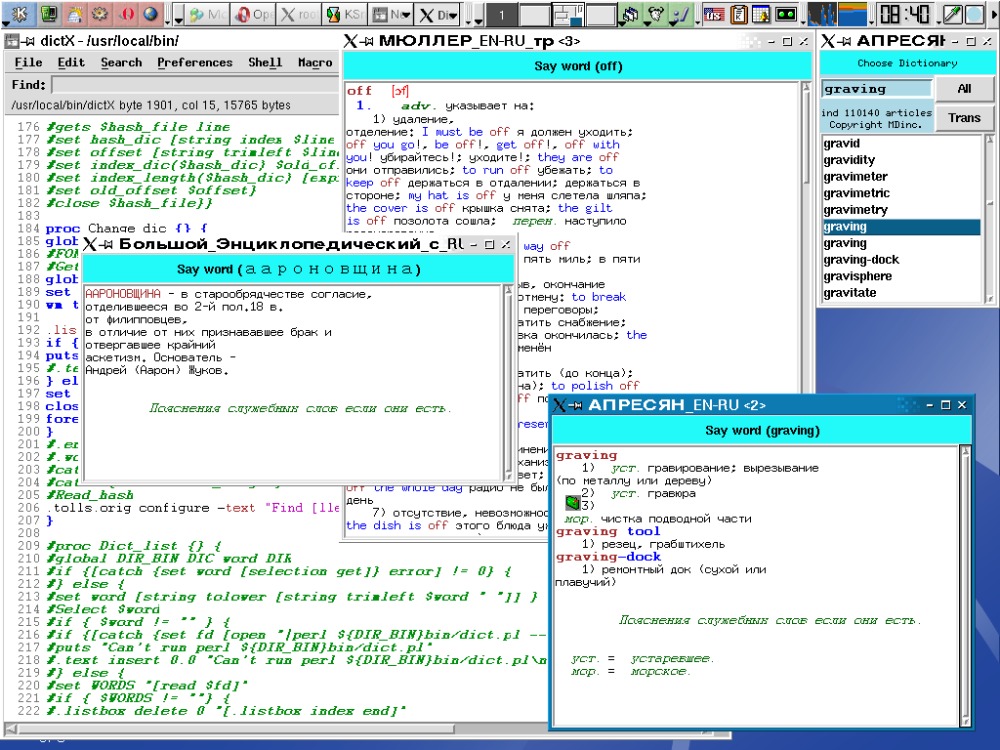
Task: Open the dropdown arrow under GNU head icon
Action: [648, 25]
